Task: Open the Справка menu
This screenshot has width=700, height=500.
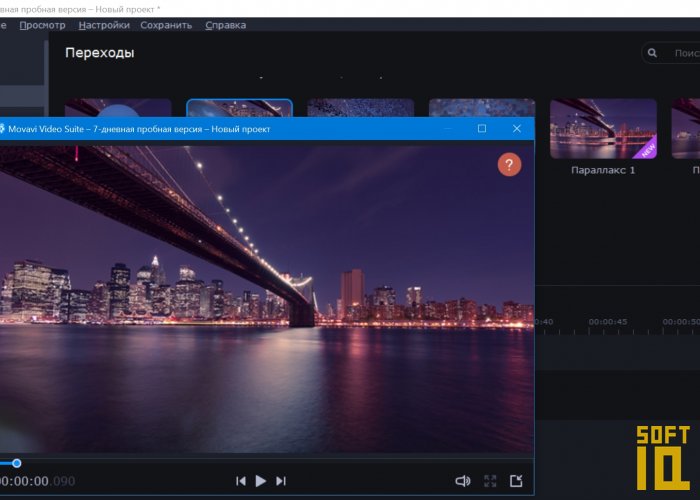Action: 225,25
